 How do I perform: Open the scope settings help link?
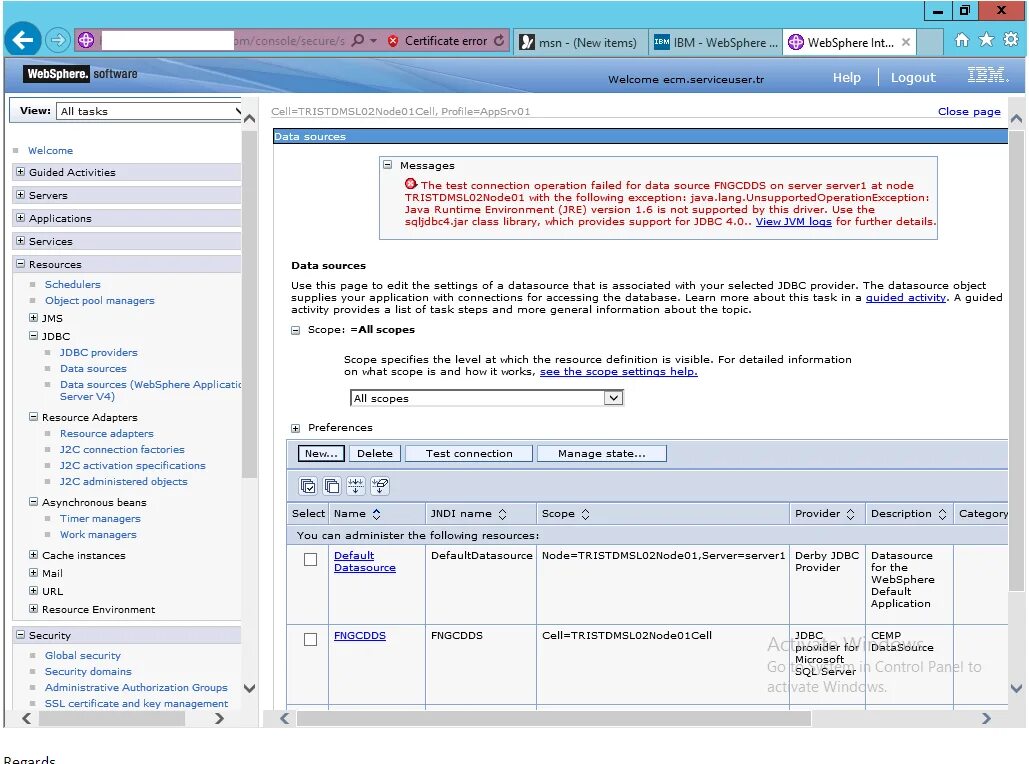click(618, 371)
